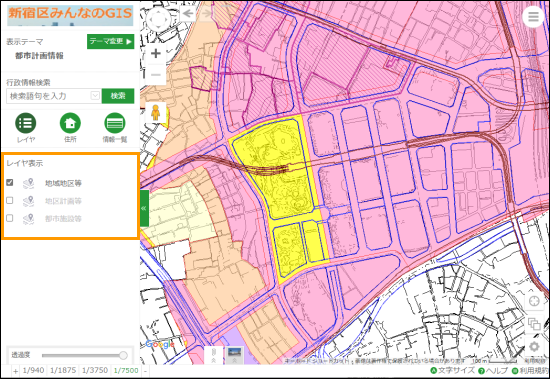Collapse the side panel with green chevron
Viewport: 550px width, 379px height.
[x=144, y=208]
